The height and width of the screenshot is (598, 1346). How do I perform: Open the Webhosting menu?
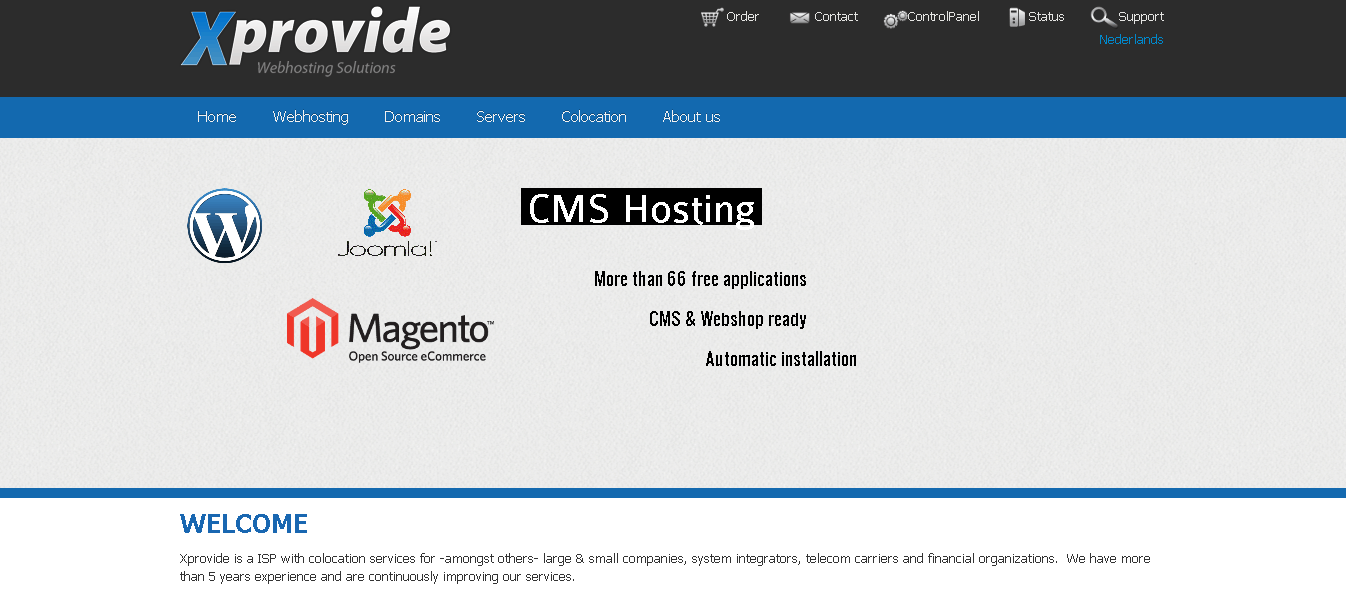[x=311, y=117]
